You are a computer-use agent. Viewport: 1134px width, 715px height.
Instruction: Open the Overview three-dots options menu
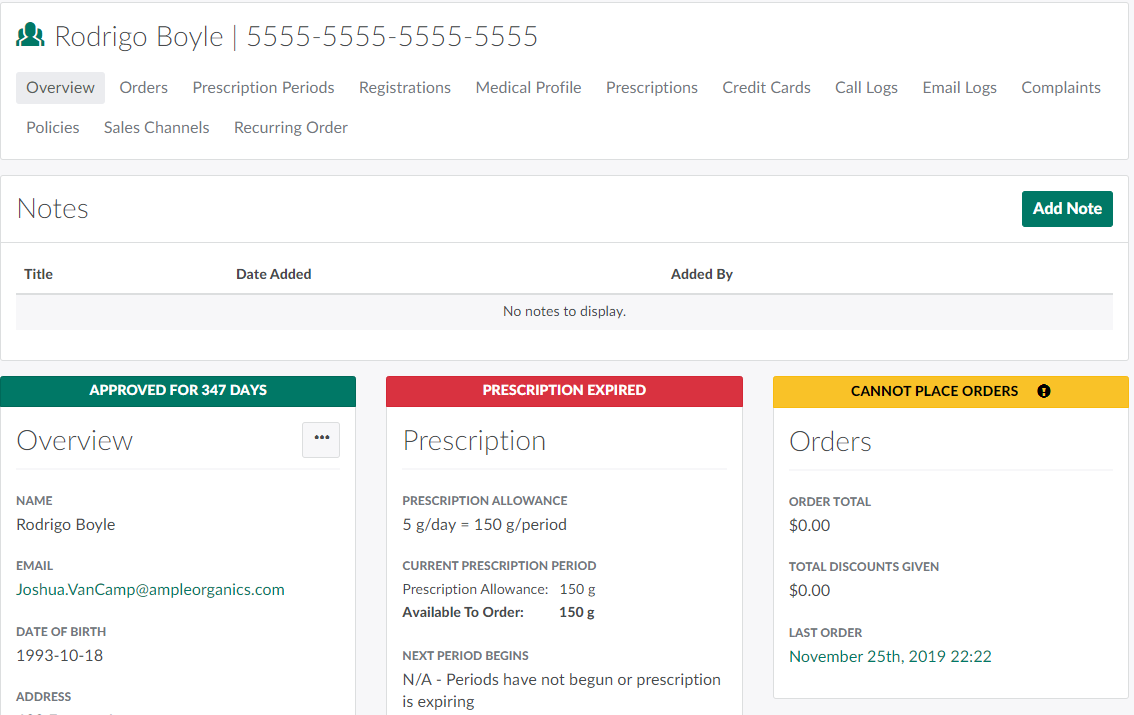coord(321,439)
